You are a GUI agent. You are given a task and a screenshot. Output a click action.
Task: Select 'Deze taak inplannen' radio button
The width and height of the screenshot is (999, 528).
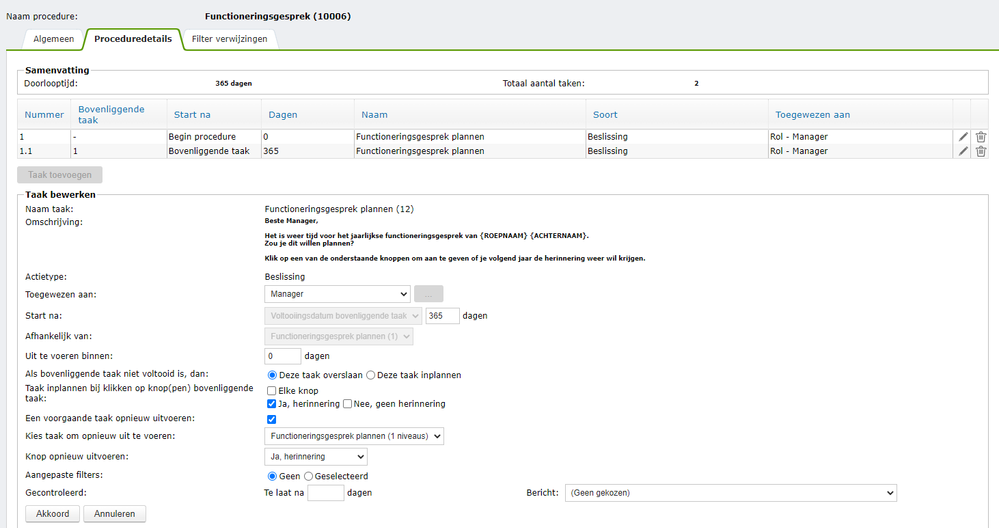[x=370, y=375]
